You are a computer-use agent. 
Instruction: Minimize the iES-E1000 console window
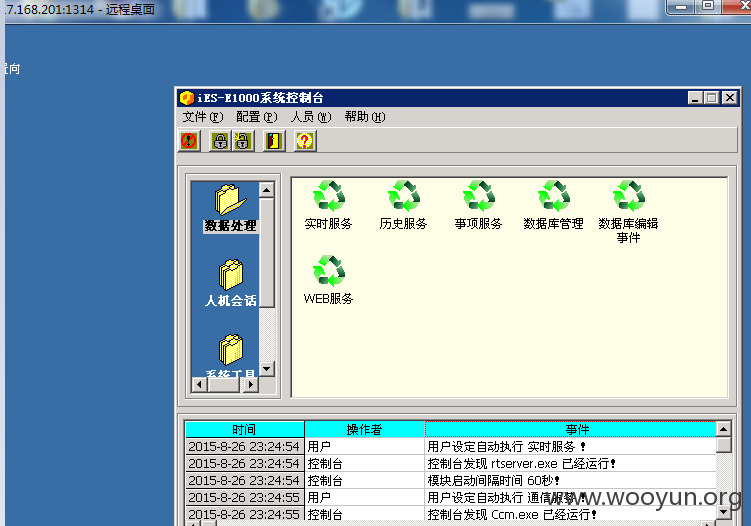coord(695,98)
